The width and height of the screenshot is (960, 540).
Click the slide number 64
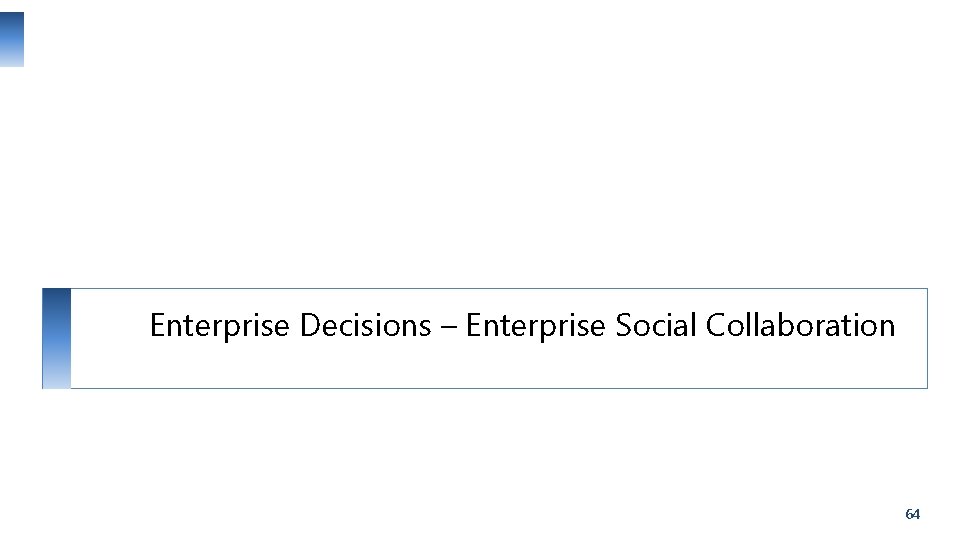(912, 514)
